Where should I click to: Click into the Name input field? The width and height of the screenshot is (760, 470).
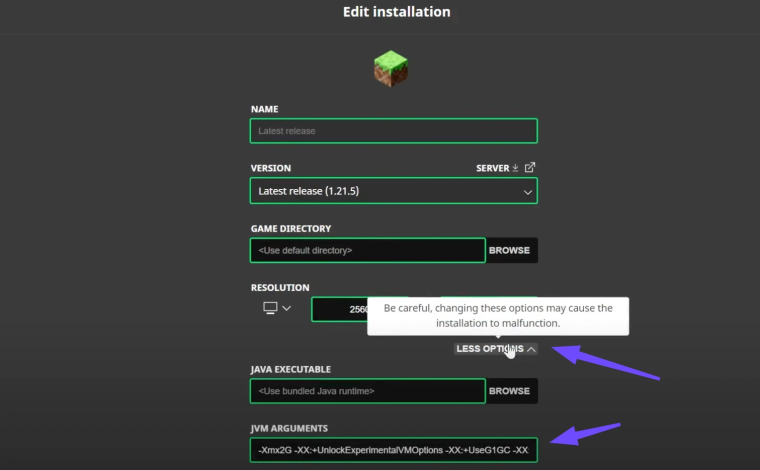click(394, 131)
